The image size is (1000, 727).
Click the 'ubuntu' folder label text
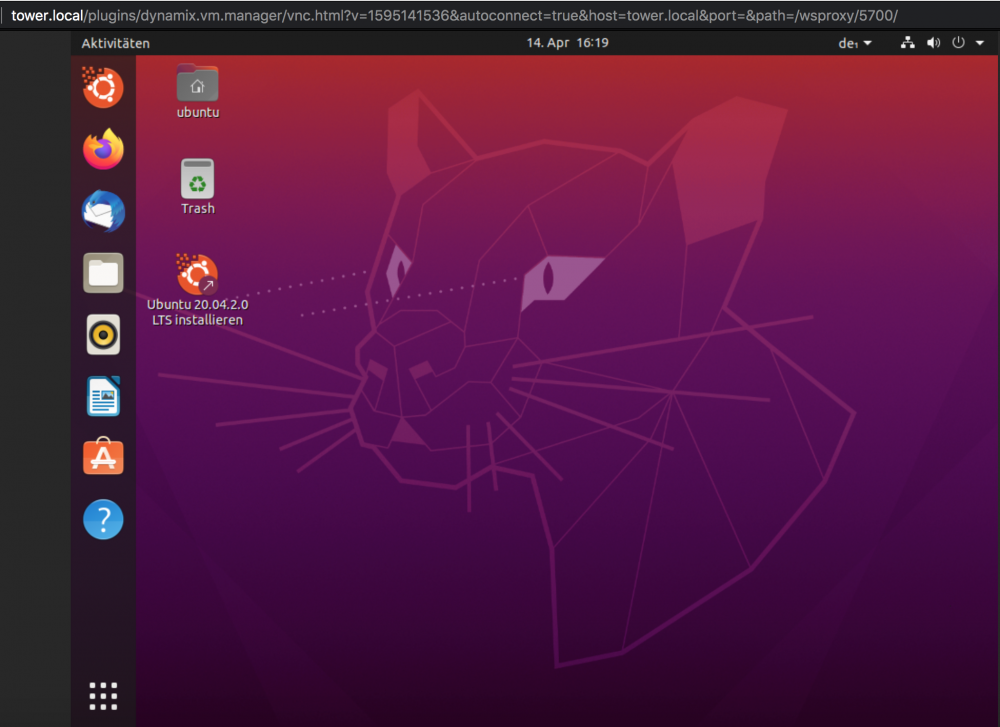[x=198, y=112]
